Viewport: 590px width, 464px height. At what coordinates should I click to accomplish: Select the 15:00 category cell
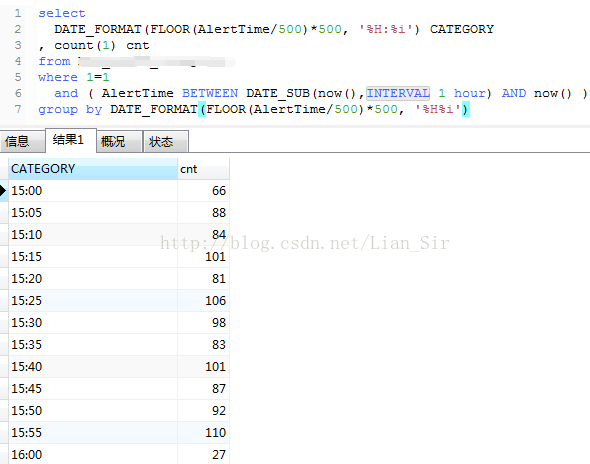tap(93, 190)
